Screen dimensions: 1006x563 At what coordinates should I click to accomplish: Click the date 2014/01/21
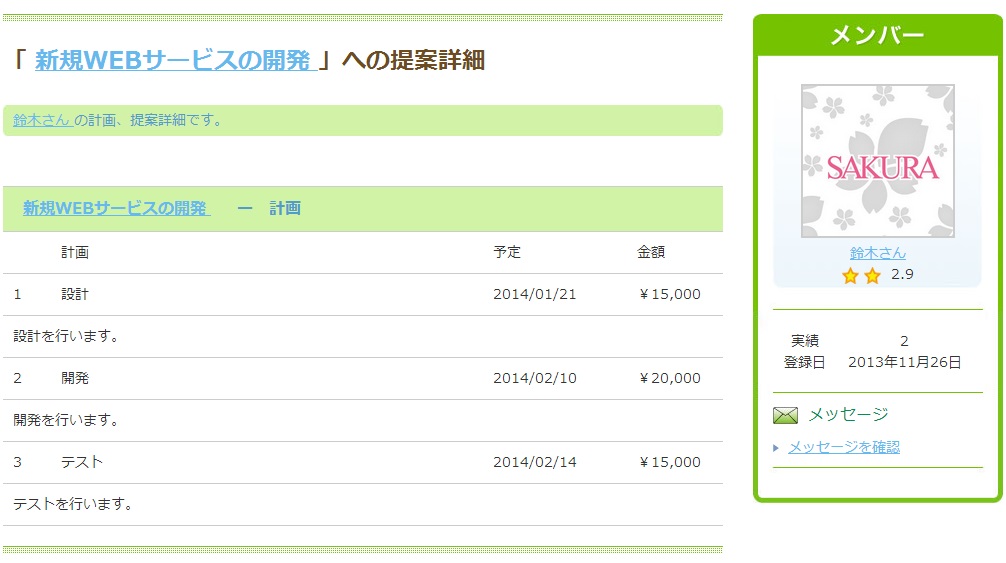click(534, 294)
